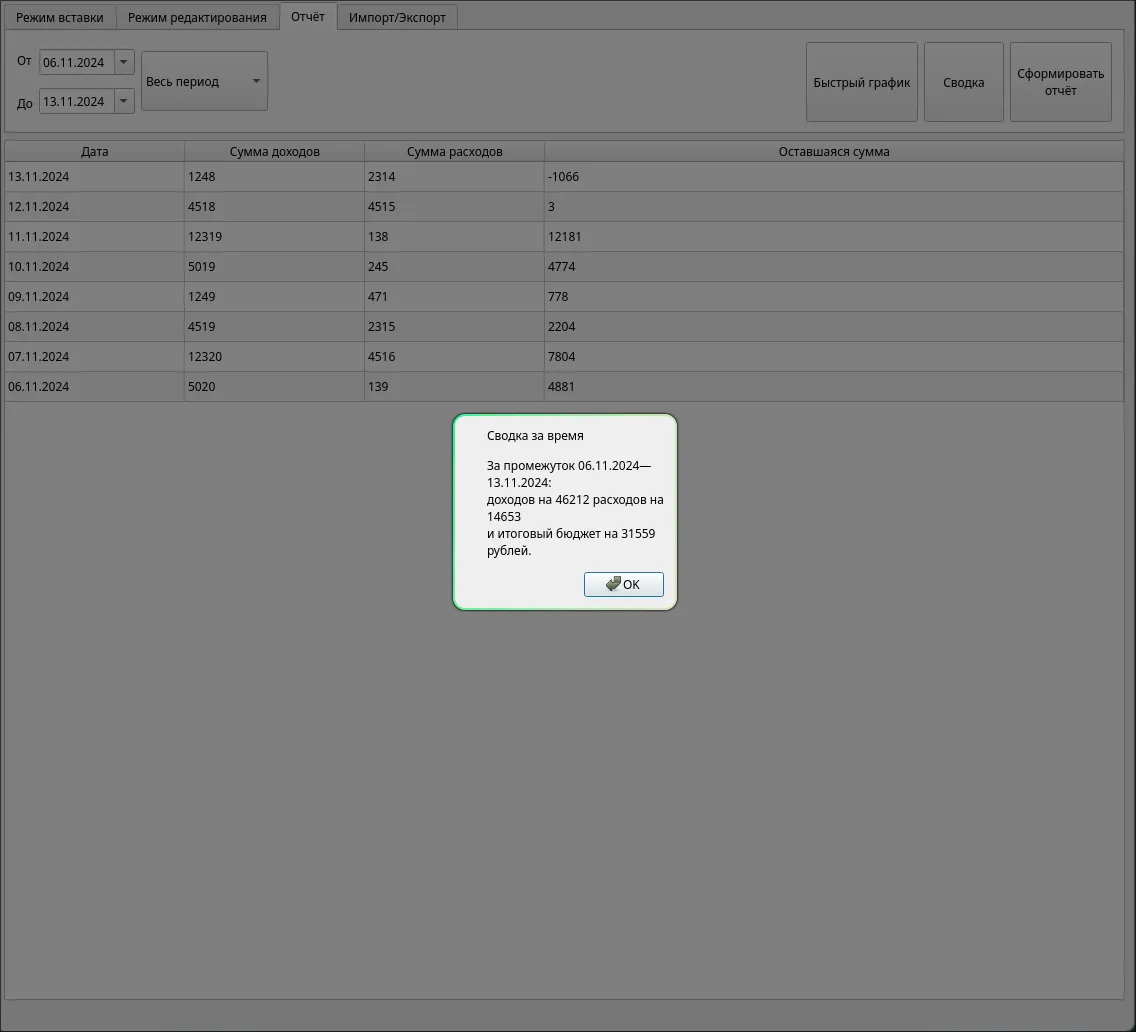Switch to the Режим редактирования tab
This screenshot has width=1136, height=1032.
coord(197,17)
